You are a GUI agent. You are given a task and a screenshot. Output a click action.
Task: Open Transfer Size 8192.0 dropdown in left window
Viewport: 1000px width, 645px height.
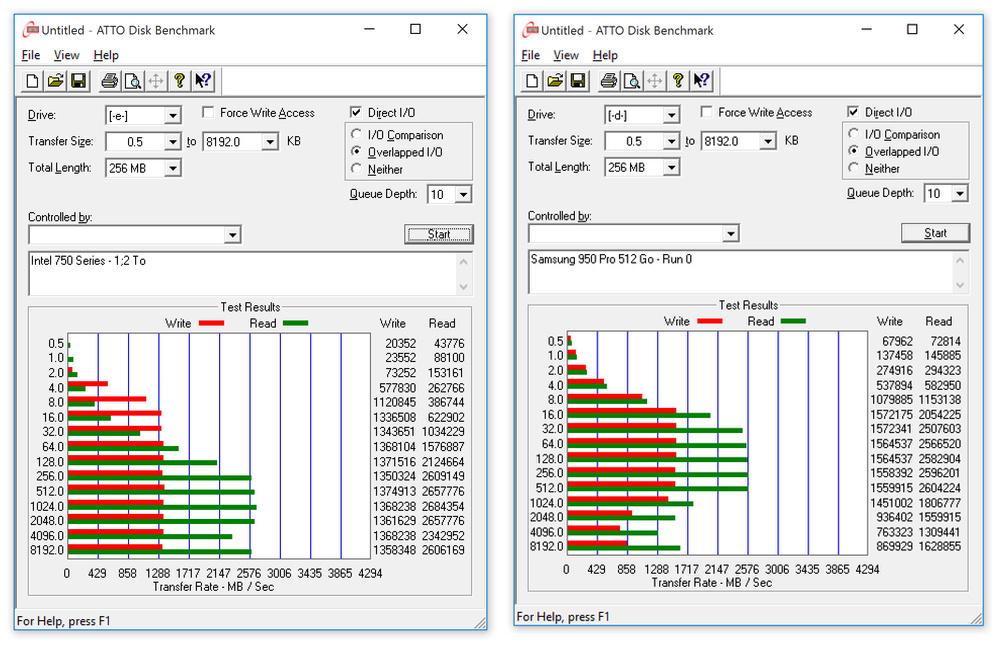pos(270,142)
